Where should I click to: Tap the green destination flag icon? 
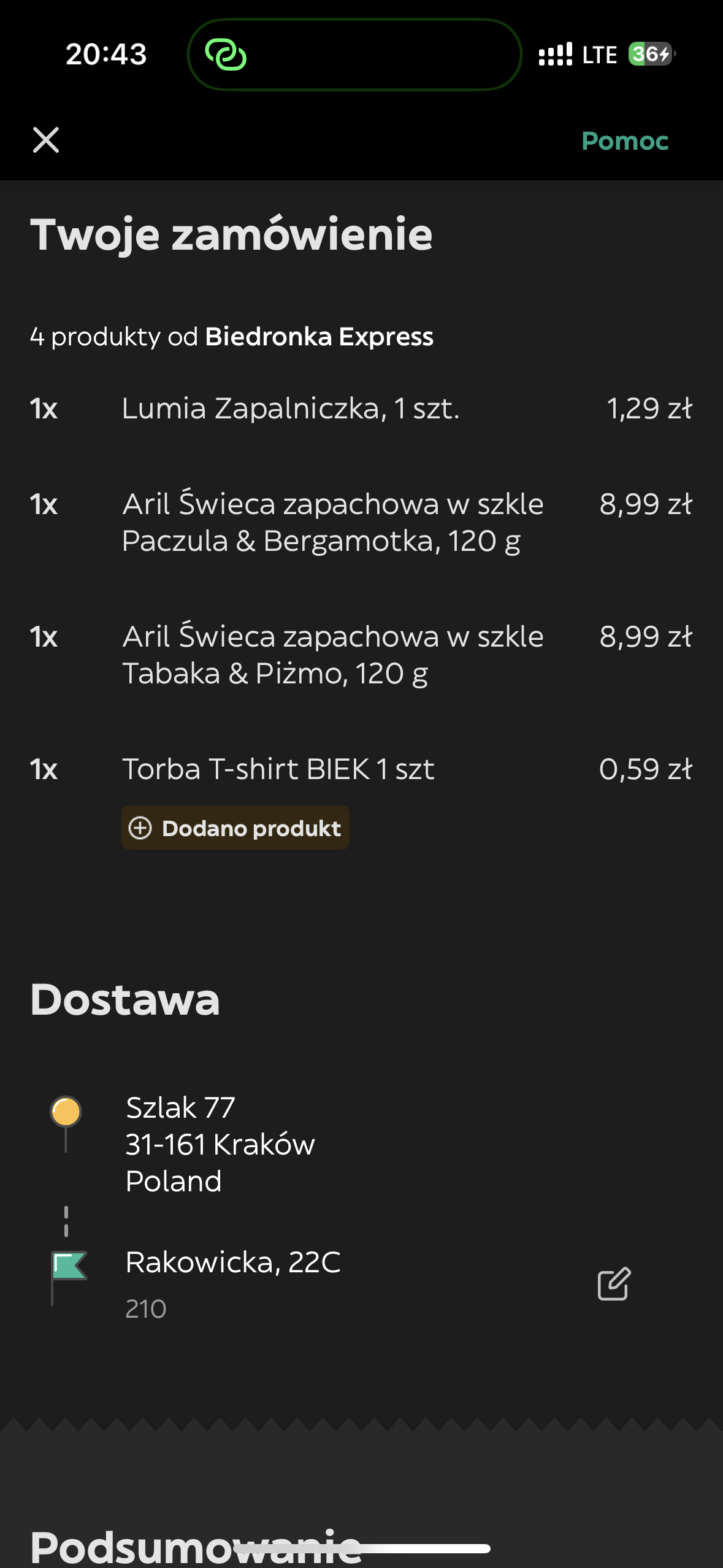pyautogui.click(x=68, y=1266)
